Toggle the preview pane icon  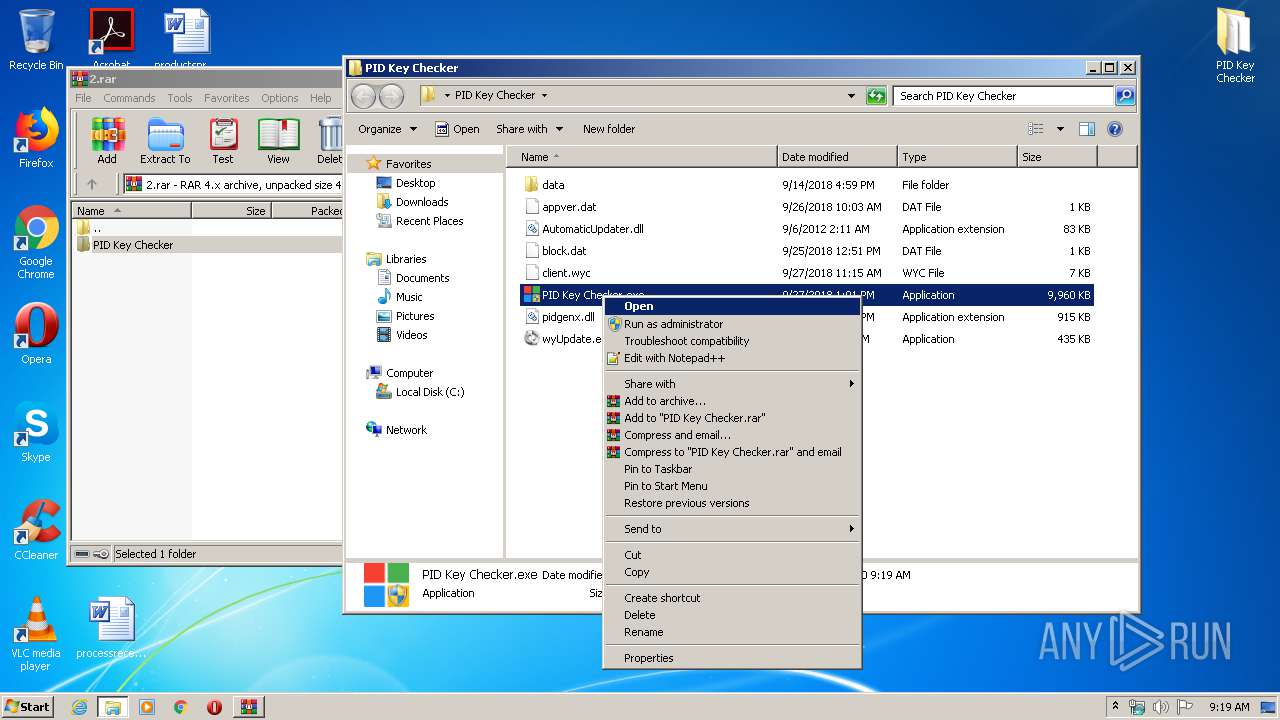(1087, 129)
